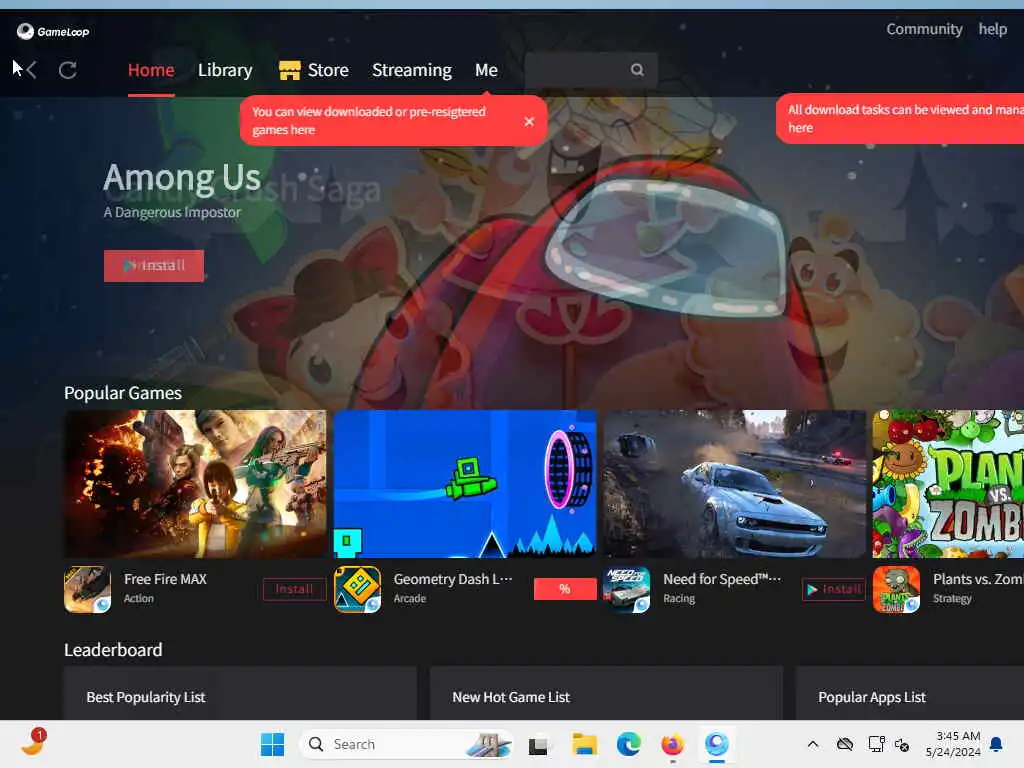Screen dimensions: 1024x768
Task: Open the Plants vs. Zombies banner thumbnail
Action: point(948,484)
